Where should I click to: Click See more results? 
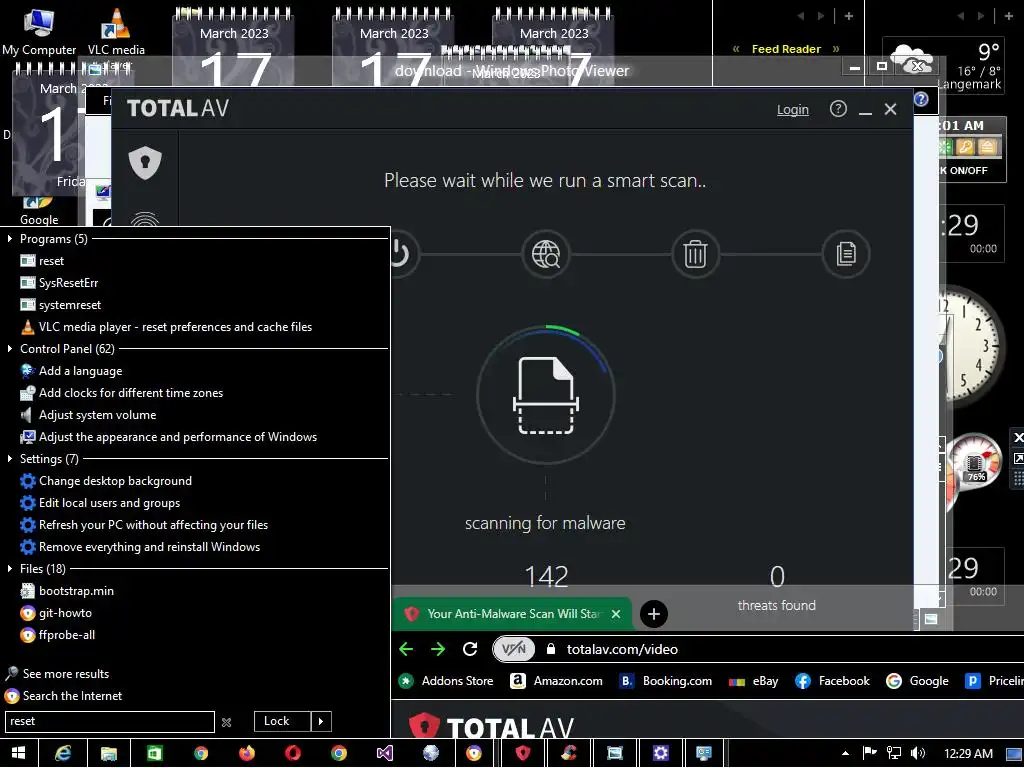(57, 674)
